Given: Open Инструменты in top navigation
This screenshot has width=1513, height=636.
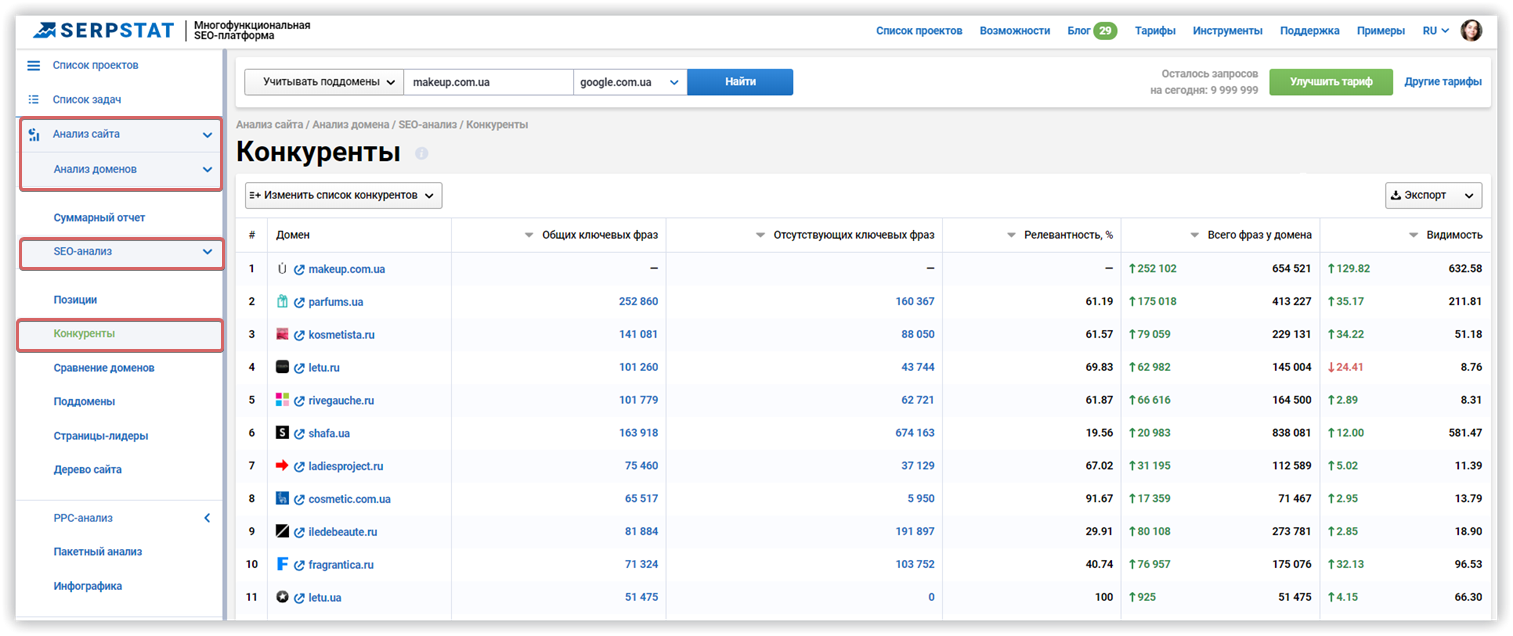Looking at the screenshot, I should (x=1228, y=31).
